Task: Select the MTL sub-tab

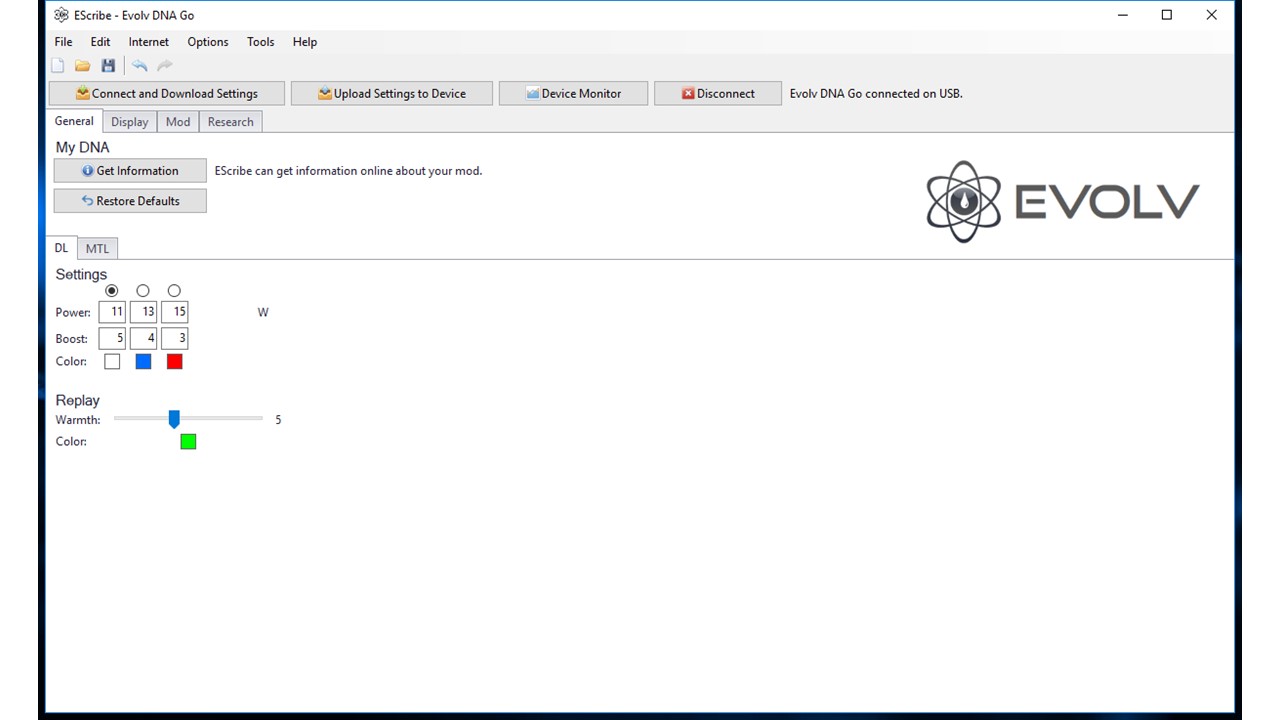Action: point(97,249)
